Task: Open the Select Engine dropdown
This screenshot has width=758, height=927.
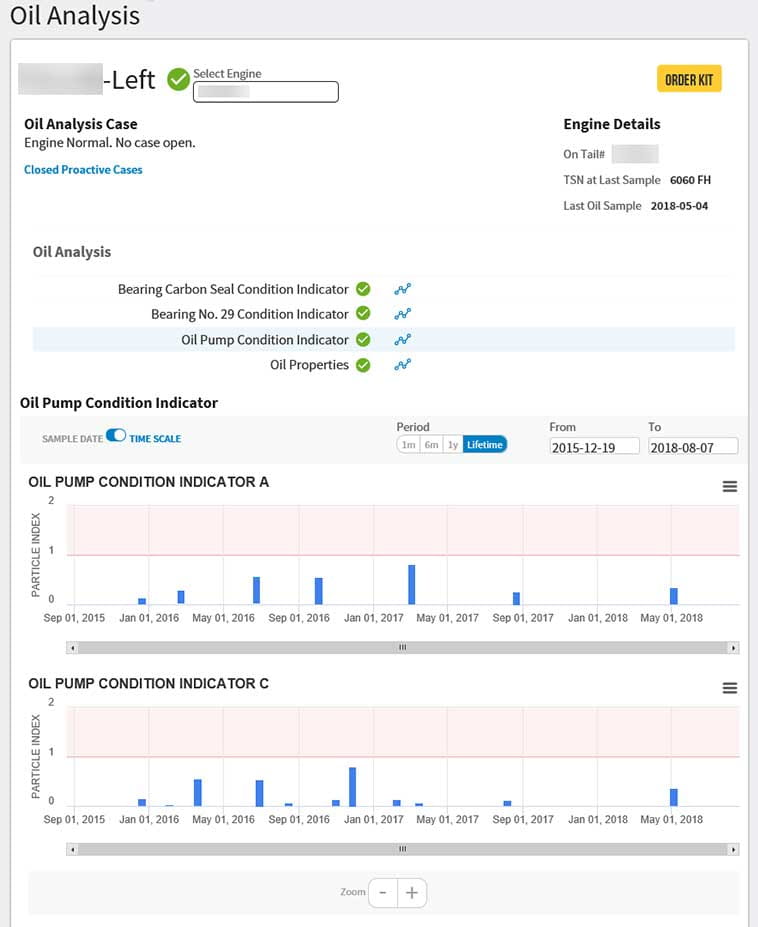Action: click(266, 92)
